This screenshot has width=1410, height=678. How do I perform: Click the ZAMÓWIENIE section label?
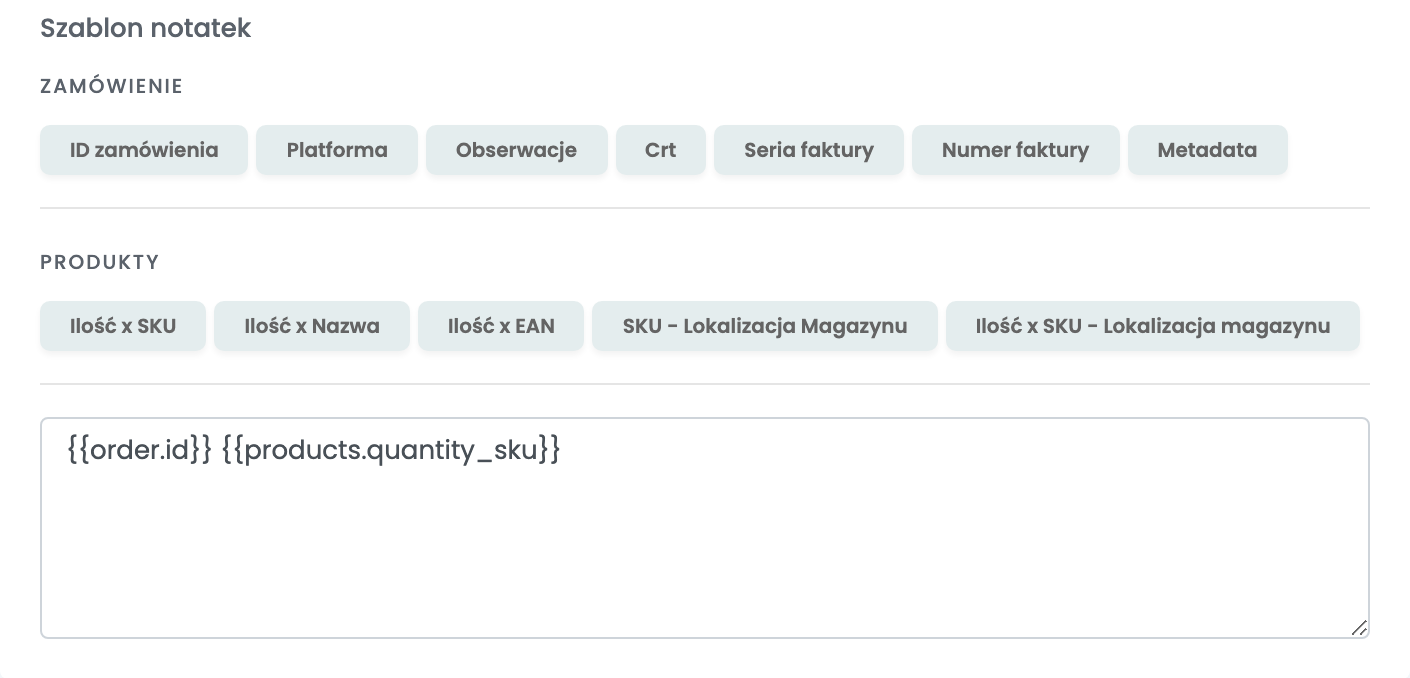click(x=112, y=86)
